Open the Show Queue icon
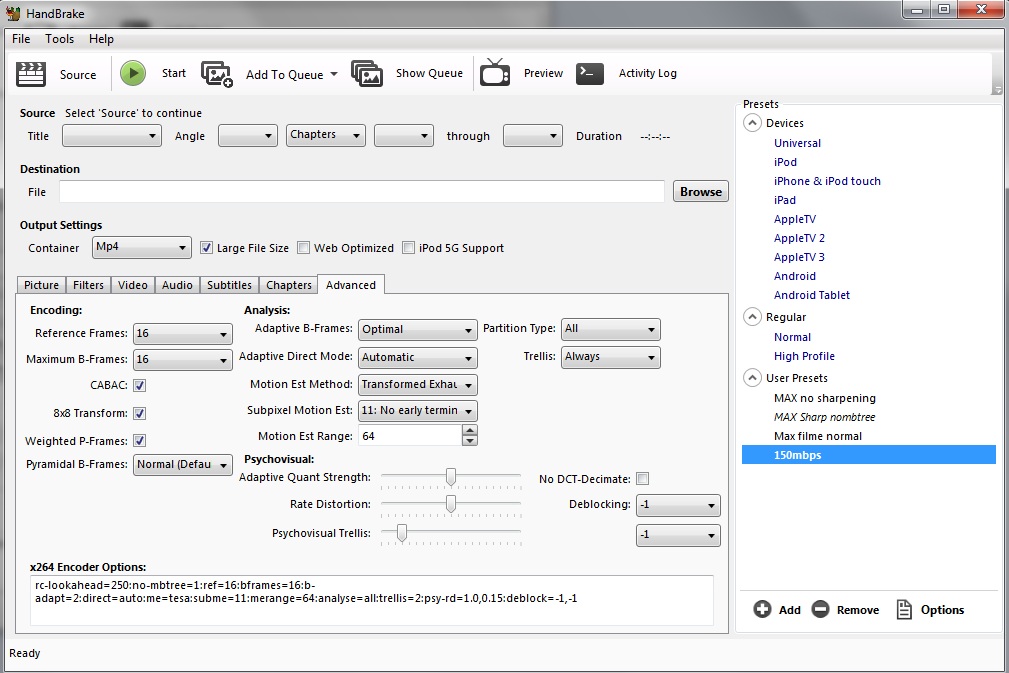Image resolution: width=1009 pixels, height=673 pixels. [x=367, y=74]
